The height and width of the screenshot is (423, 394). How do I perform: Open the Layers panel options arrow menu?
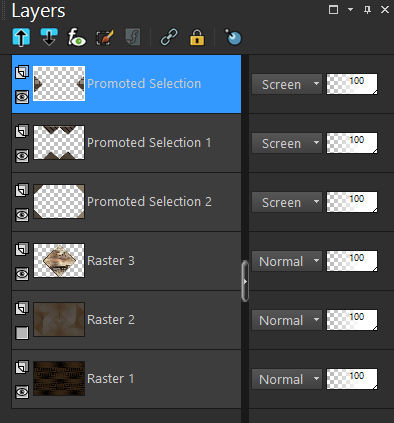[350, 10]
